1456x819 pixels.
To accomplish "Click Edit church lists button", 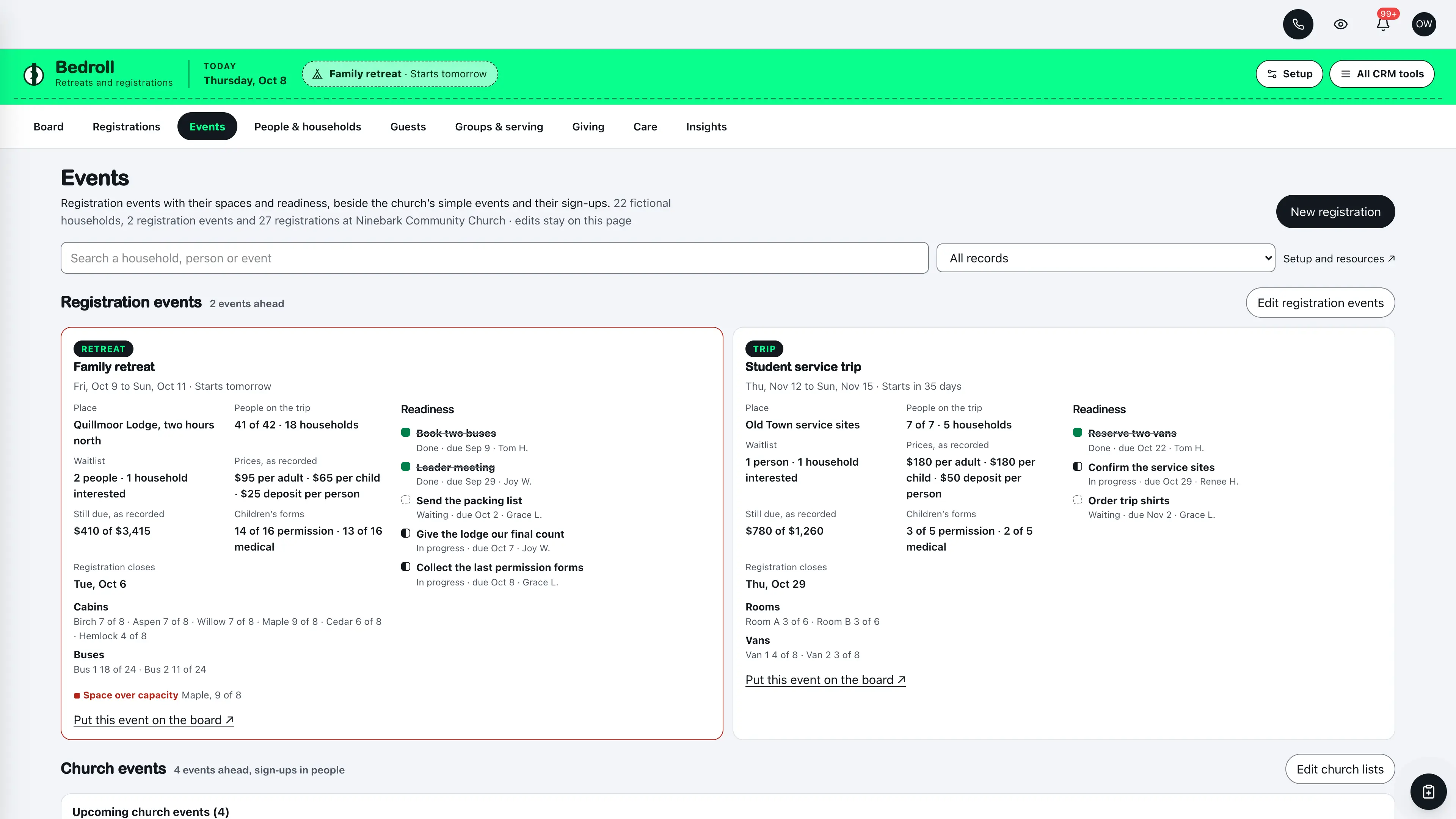I will pyautogui.click(x=1340, y=769).
